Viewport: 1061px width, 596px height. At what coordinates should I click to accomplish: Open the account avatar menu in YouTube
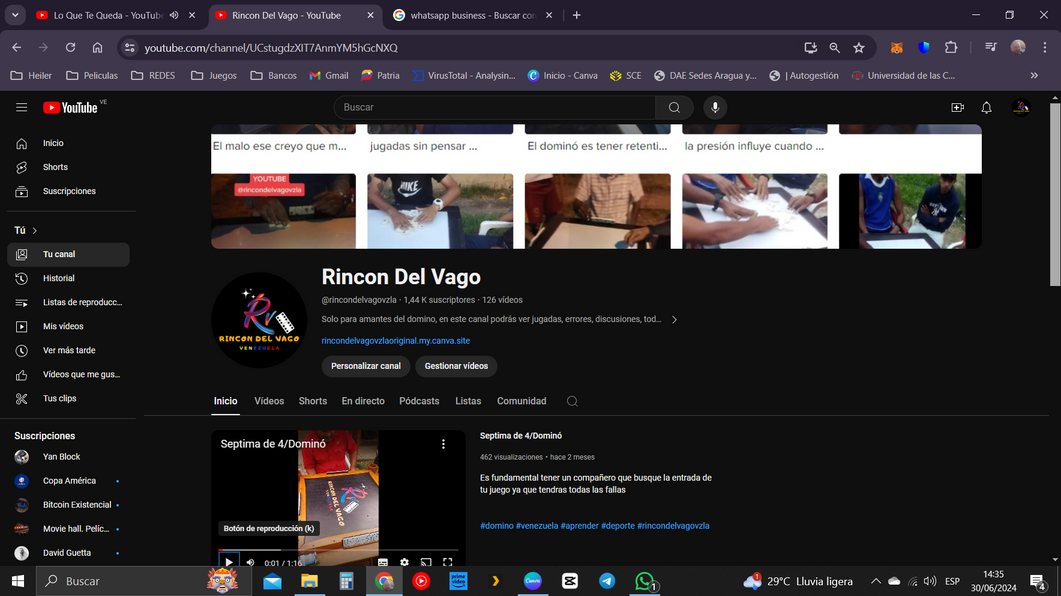[1021, 108]
